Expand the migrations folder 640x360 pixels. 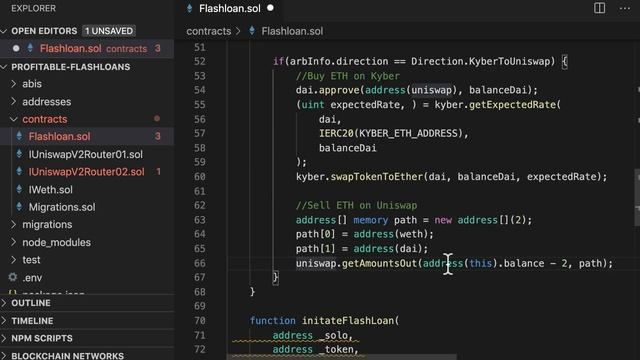[47, 224]
